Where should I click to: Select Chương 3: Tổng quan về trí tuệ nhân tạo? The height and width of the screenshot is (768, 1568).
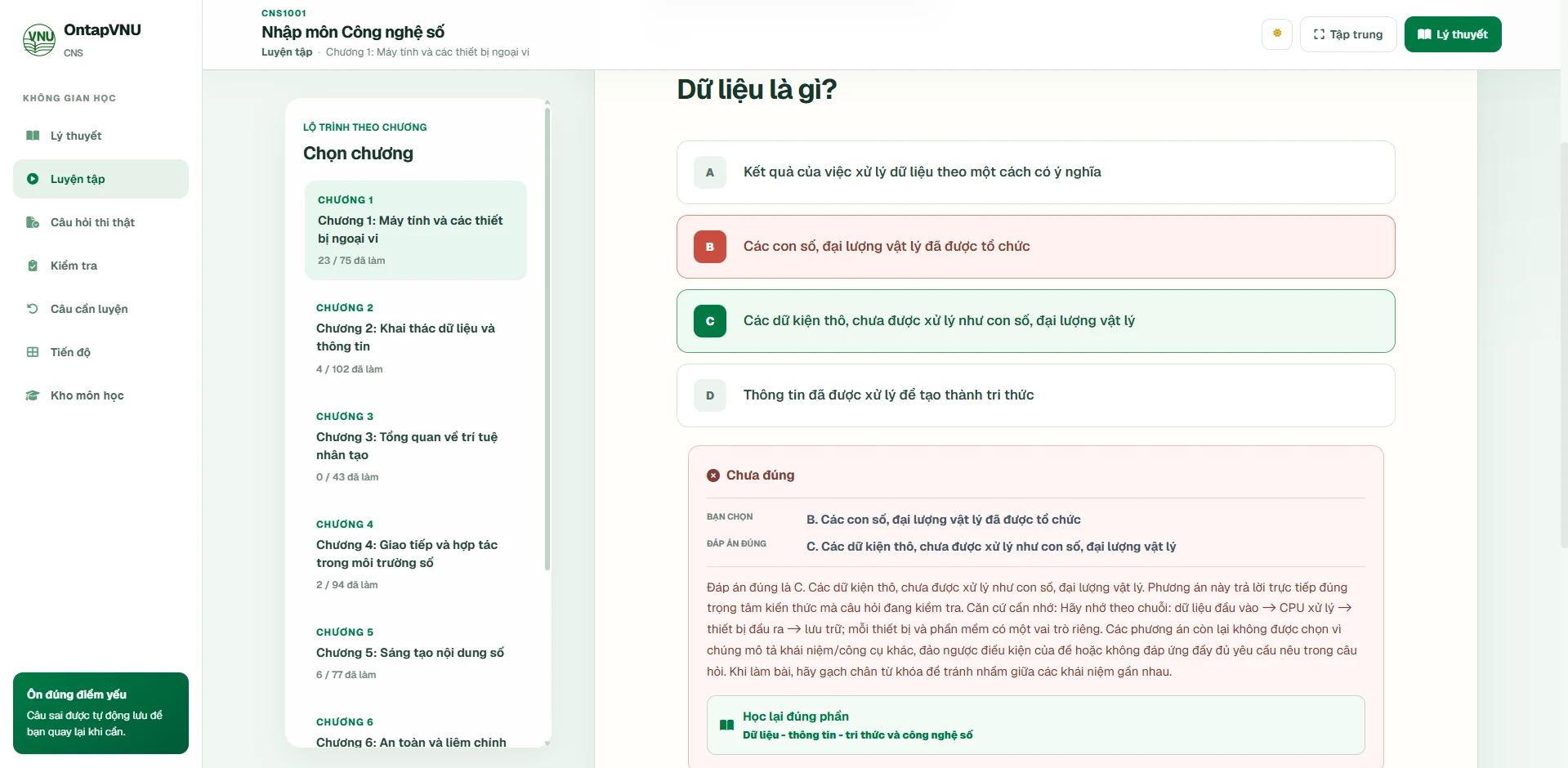click(415, 447)
